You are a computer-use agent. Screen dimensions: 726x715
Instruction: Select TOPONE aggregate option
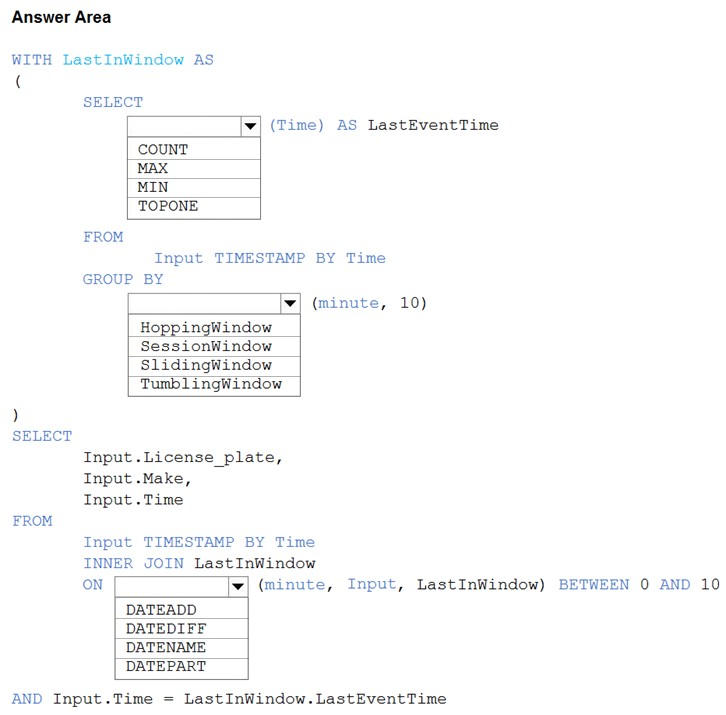(194, 207)
